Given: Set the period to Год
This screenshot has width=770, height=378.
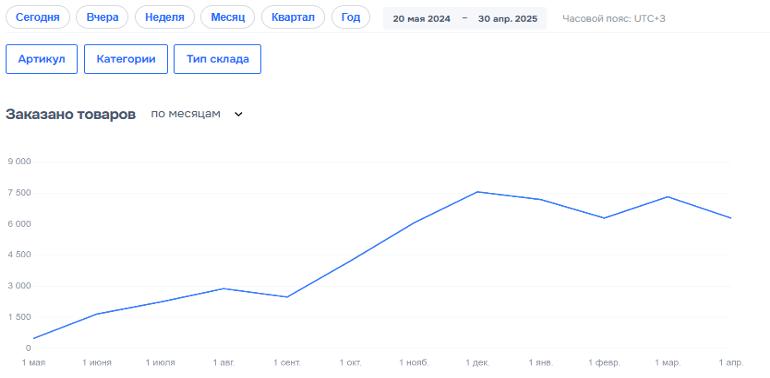Looking at the screenshot, I should click(351, 18).
